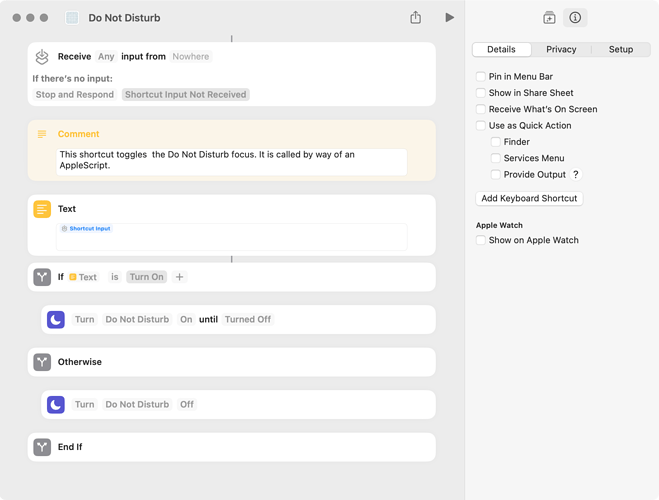The image size is (659, 500).
Task: Open the share shortcut icon
Action: [x=415, y=17]
